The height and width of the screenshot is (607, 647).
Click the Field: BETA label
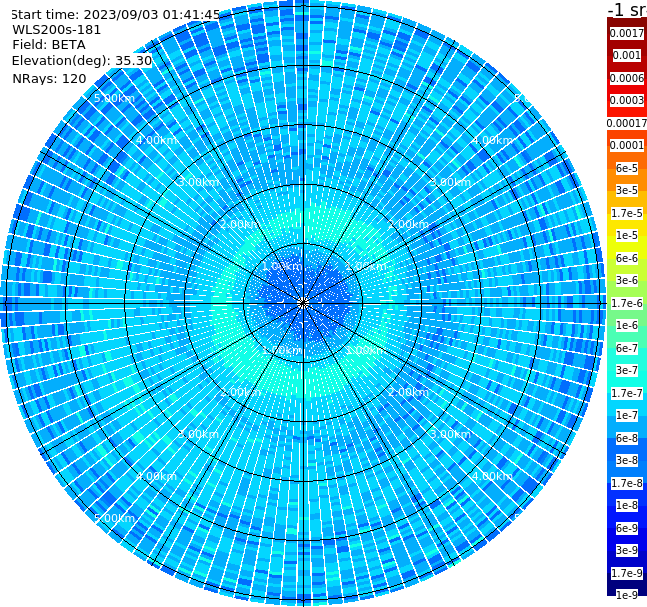point(49,45)
